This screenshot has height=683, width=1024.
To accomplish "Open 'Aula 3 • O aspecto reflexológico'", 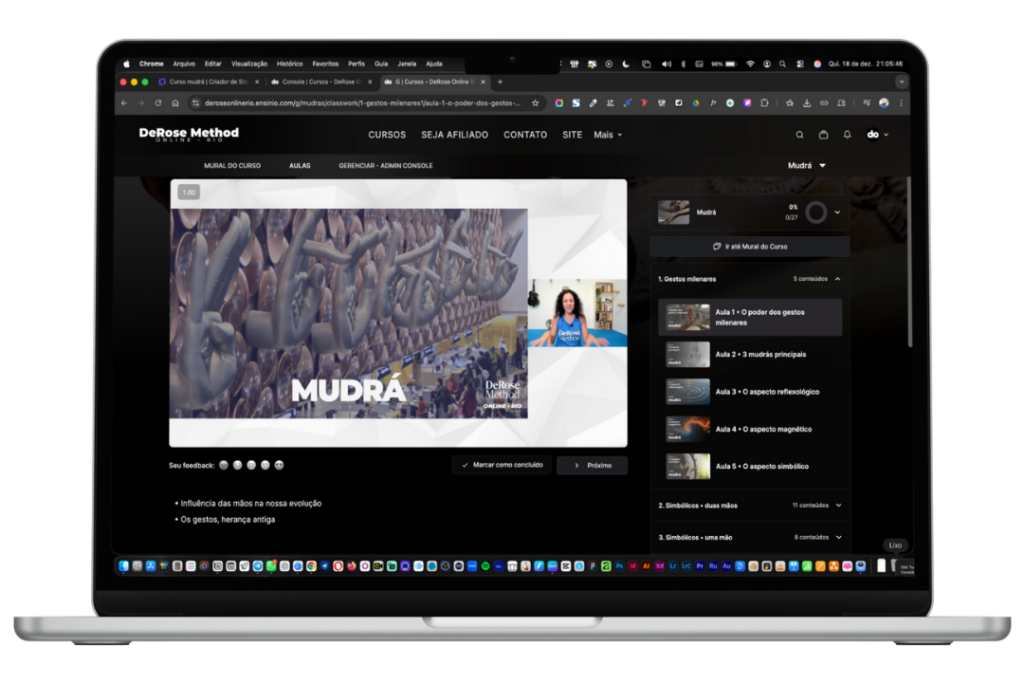I will [750, 392].
